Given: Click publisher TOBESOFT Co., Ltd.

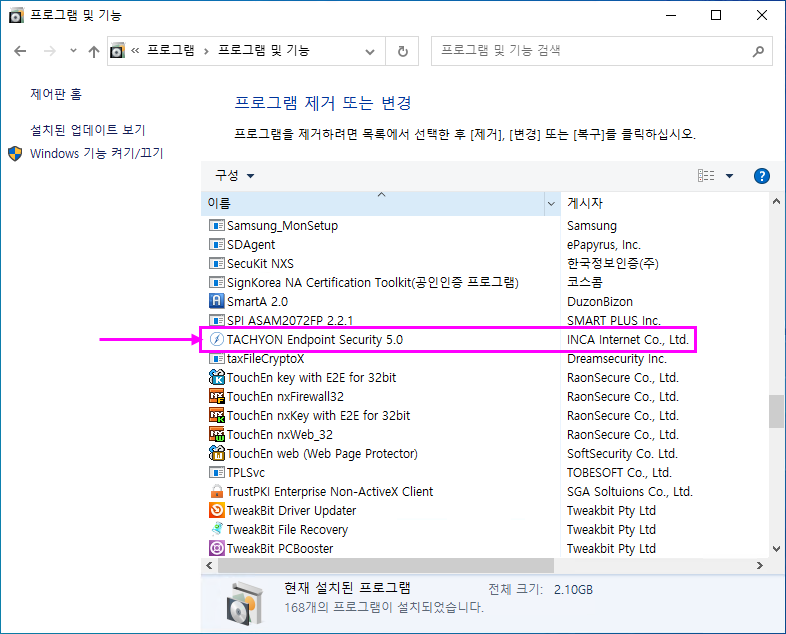Looking at the screenshot, I should 619,473.
